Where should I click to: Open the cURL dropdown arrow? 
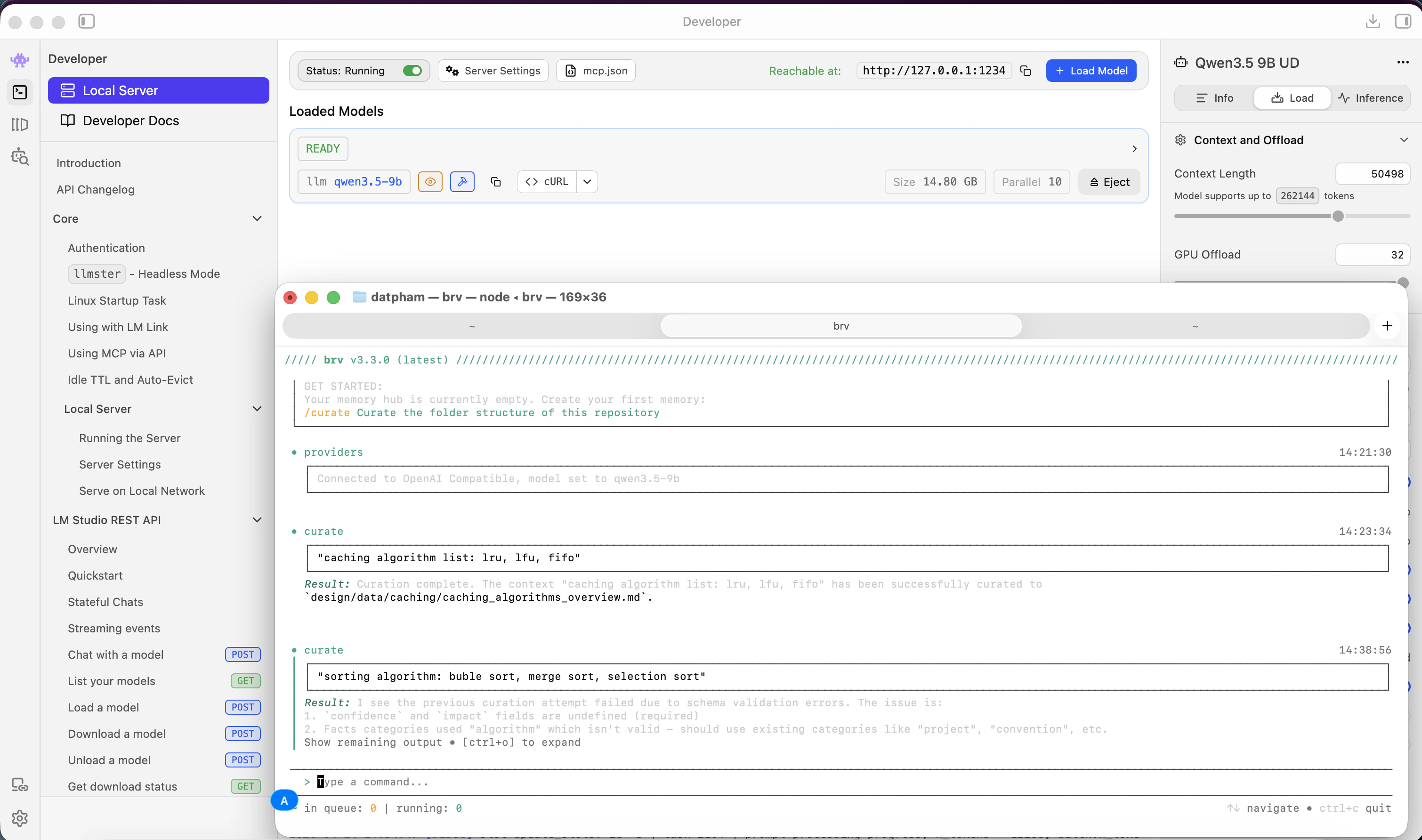tap(587, 182)
